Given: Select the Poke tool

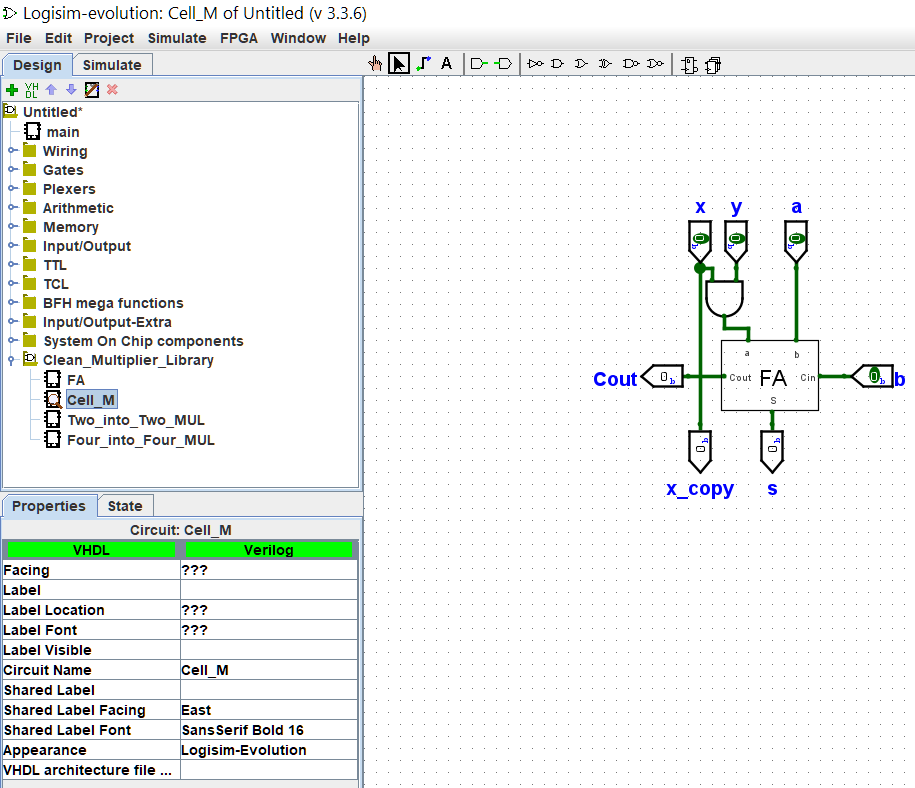Looking at the screenshot, I should pos(376,63).
